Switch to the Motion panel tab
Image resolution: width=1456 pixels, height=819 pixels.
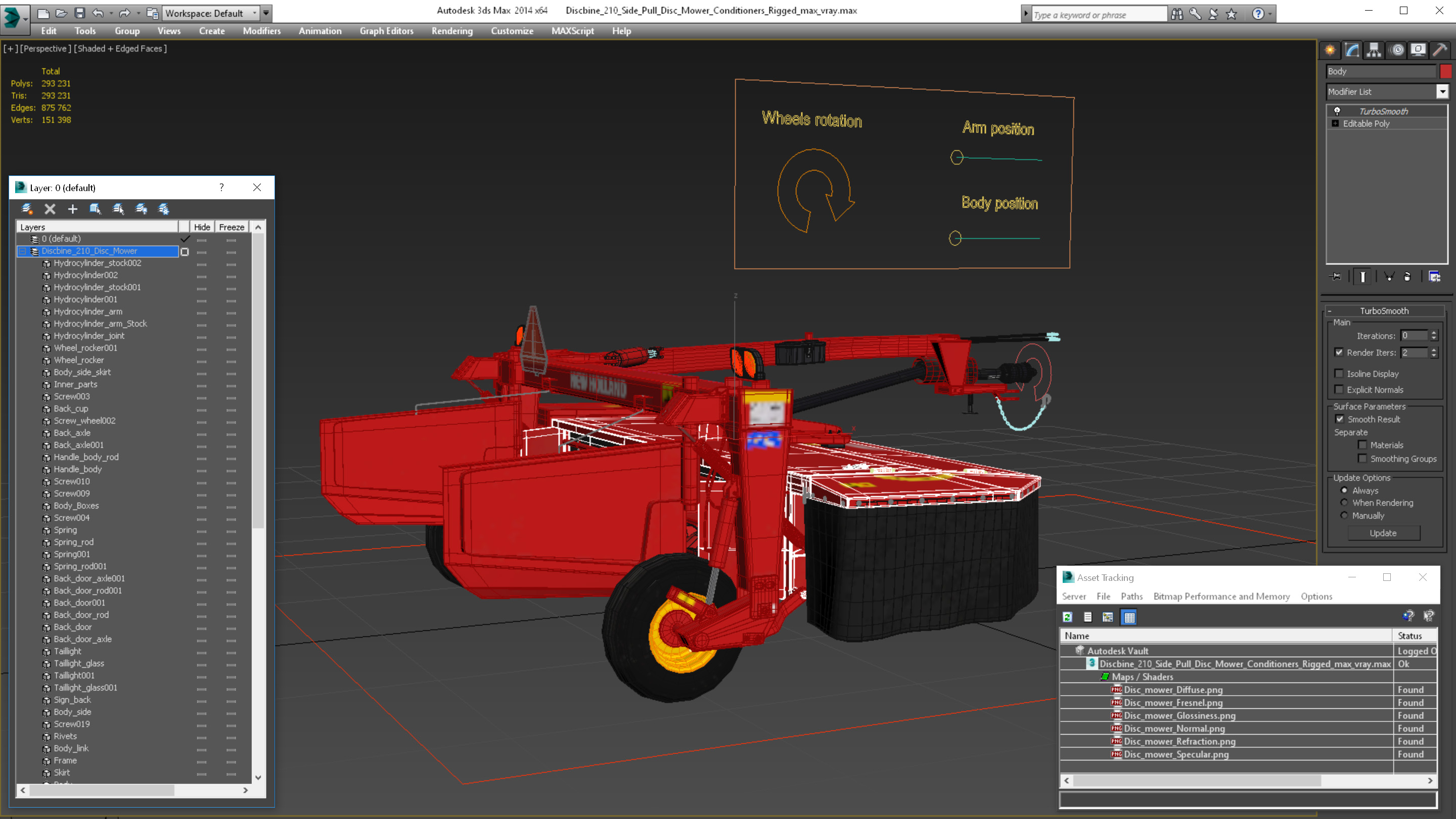[x=1397, y=51]
